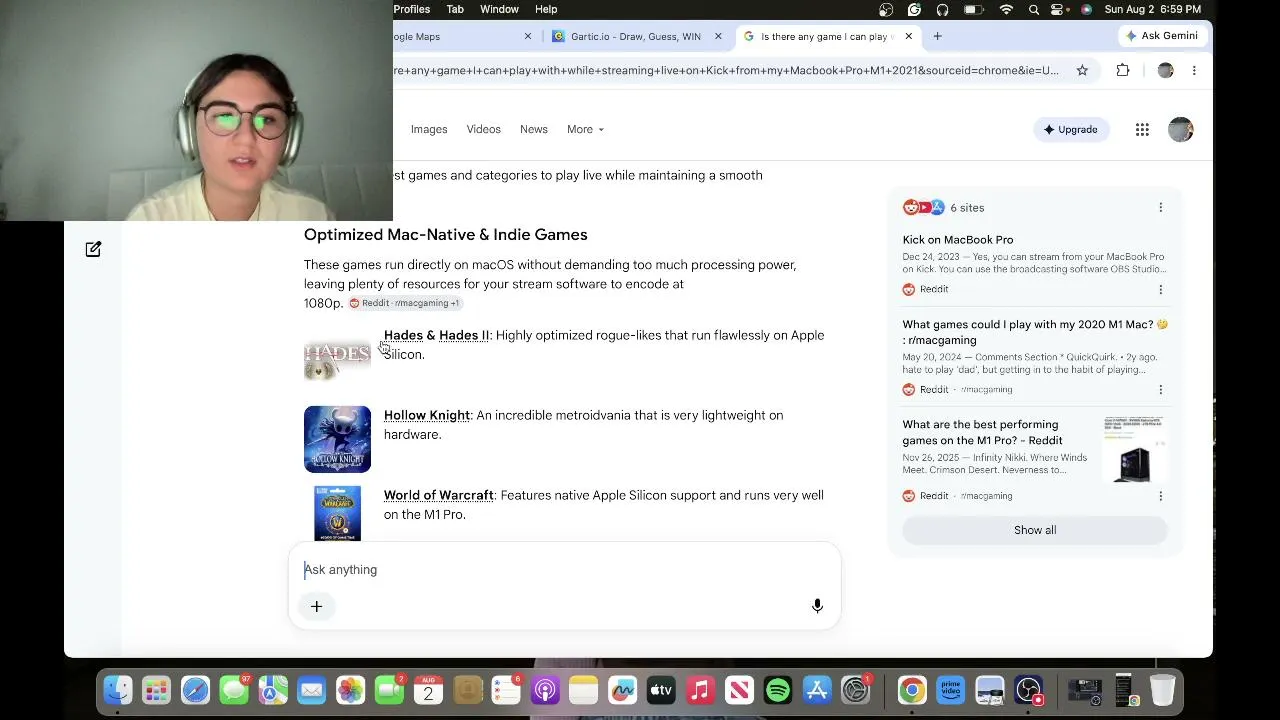Click Show all sources button

pos(1035,530)
